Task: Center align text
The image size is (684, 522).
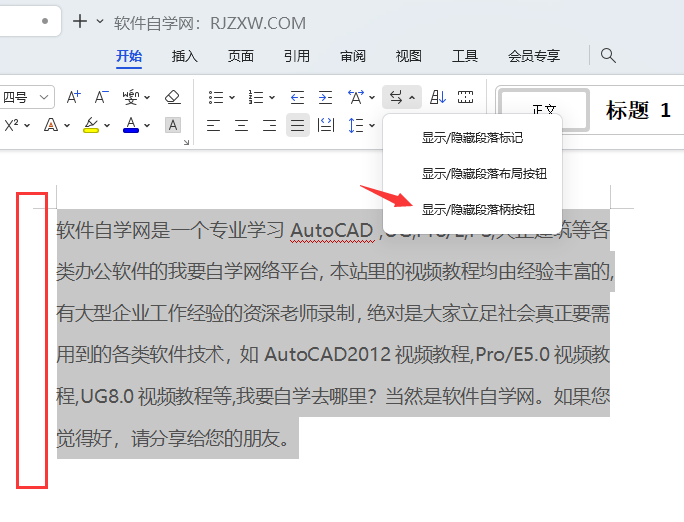Action: pyautogui.click(x=241, y=126)
